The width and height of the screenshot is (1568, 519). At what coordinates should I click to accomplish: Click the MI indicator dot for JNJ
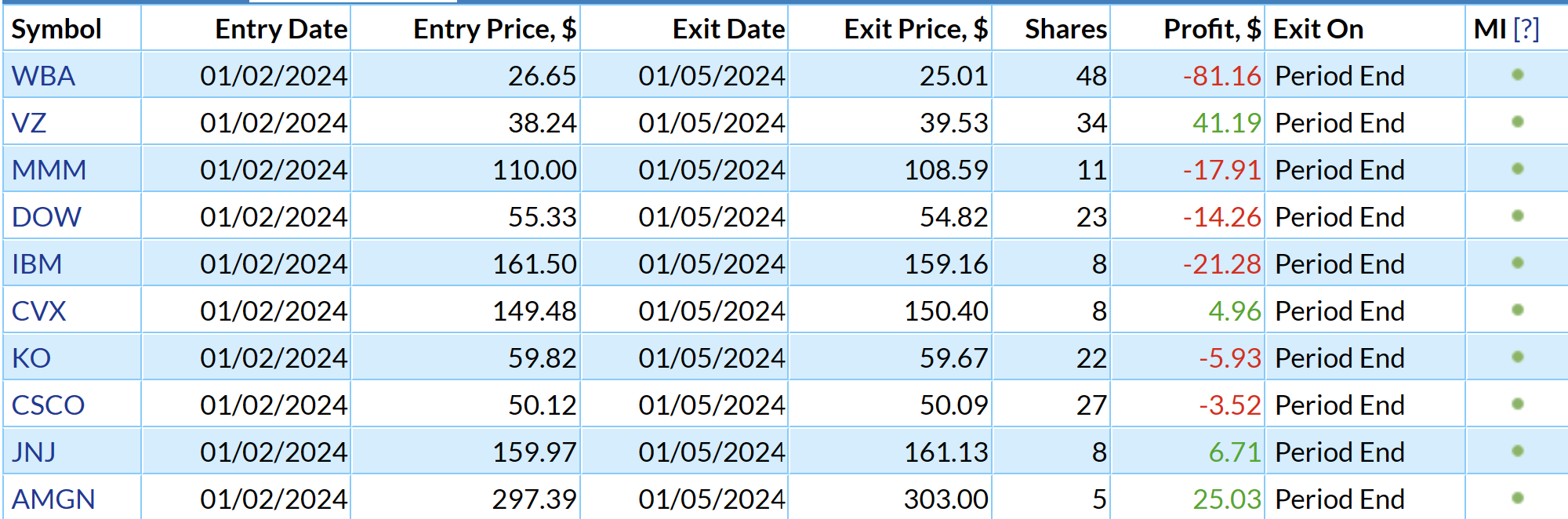tap(1518, 452)
